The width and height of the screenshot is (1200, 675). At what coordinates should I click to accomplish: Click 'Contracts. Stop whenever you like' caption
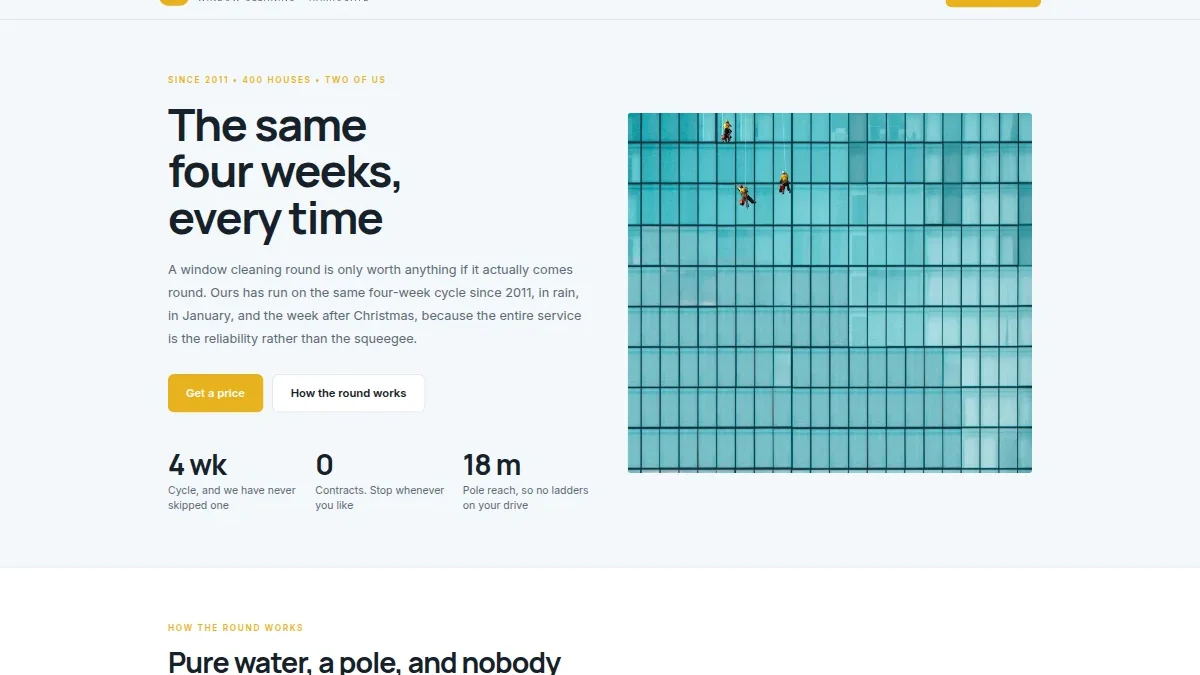pyautogui.click(x=380, y=498)
